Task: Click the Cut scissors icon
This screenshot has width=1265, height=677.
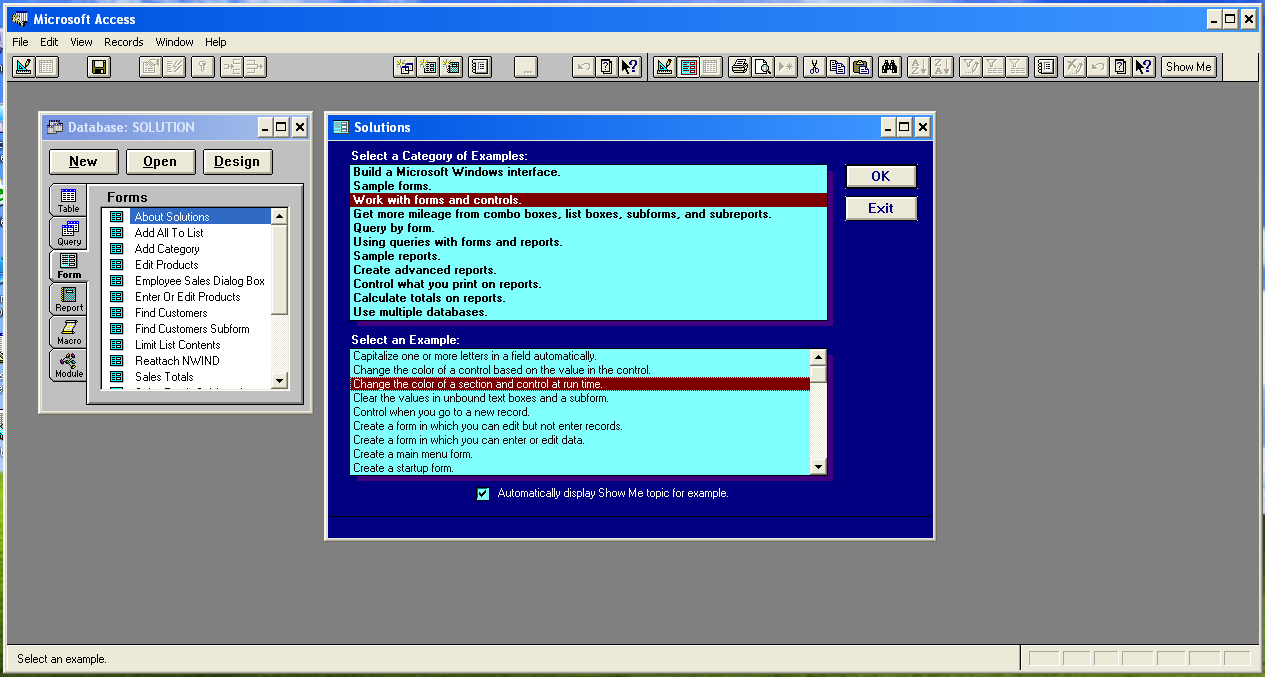Action: pos(814,67)
